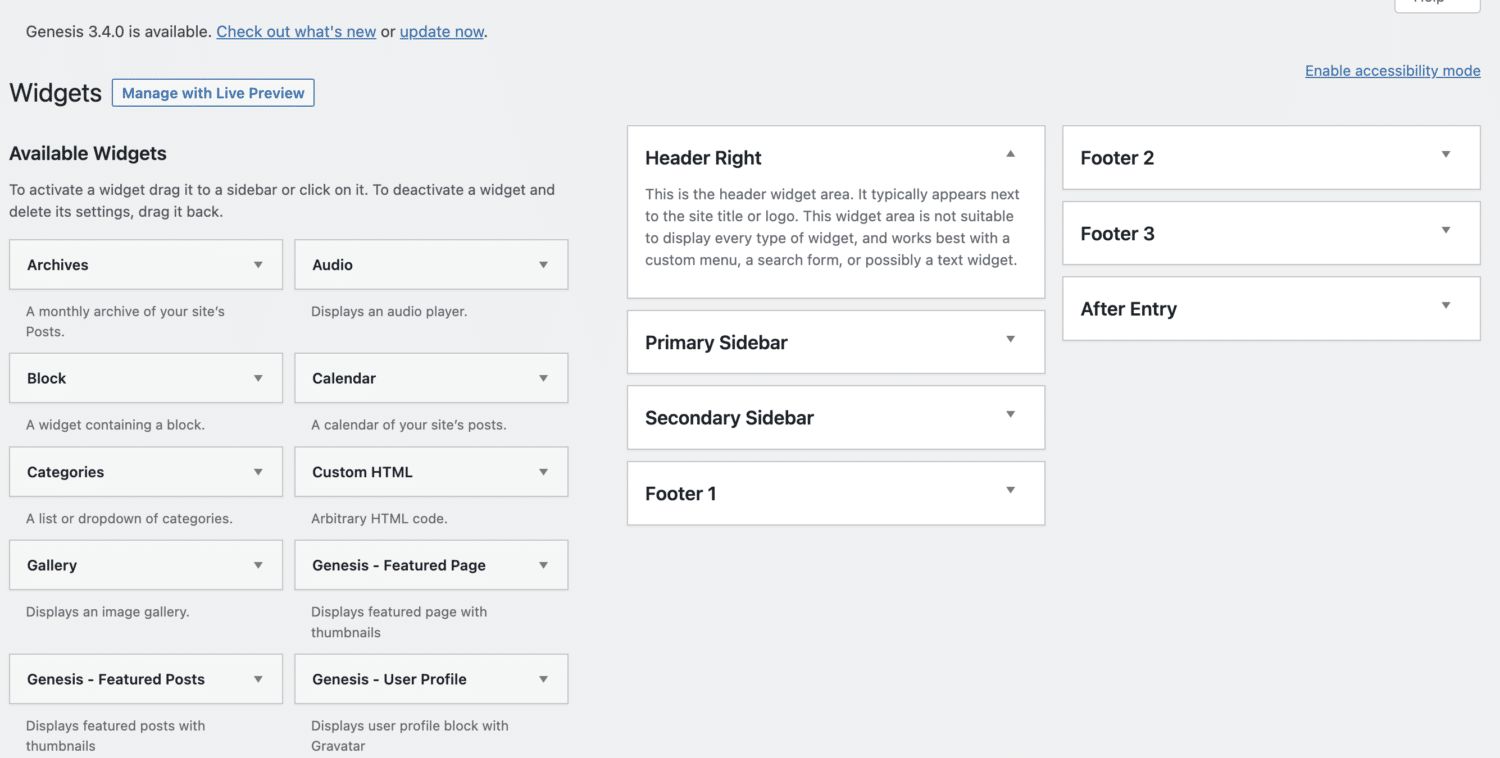
Task: Expand the Audio widget settings
Action: [542, 264]
